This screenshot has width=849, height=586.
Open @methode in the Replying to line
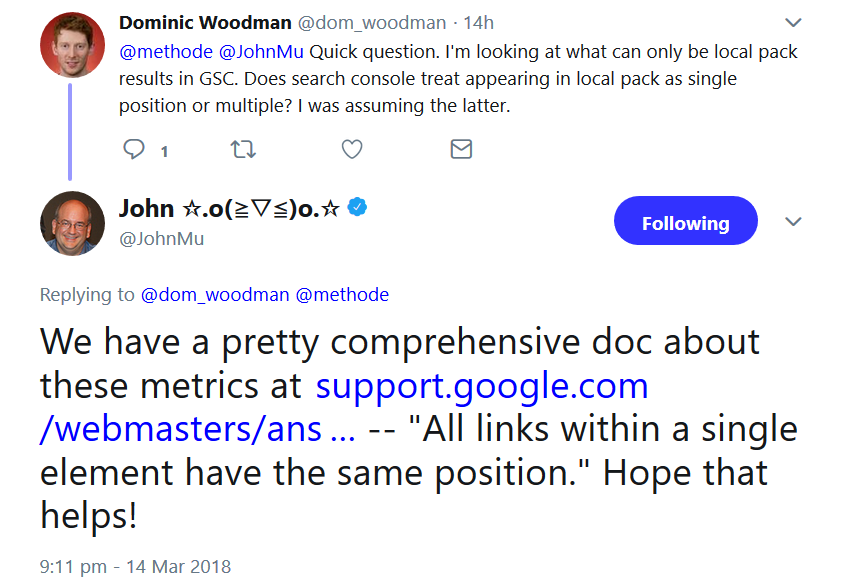(x=343, y=295)
